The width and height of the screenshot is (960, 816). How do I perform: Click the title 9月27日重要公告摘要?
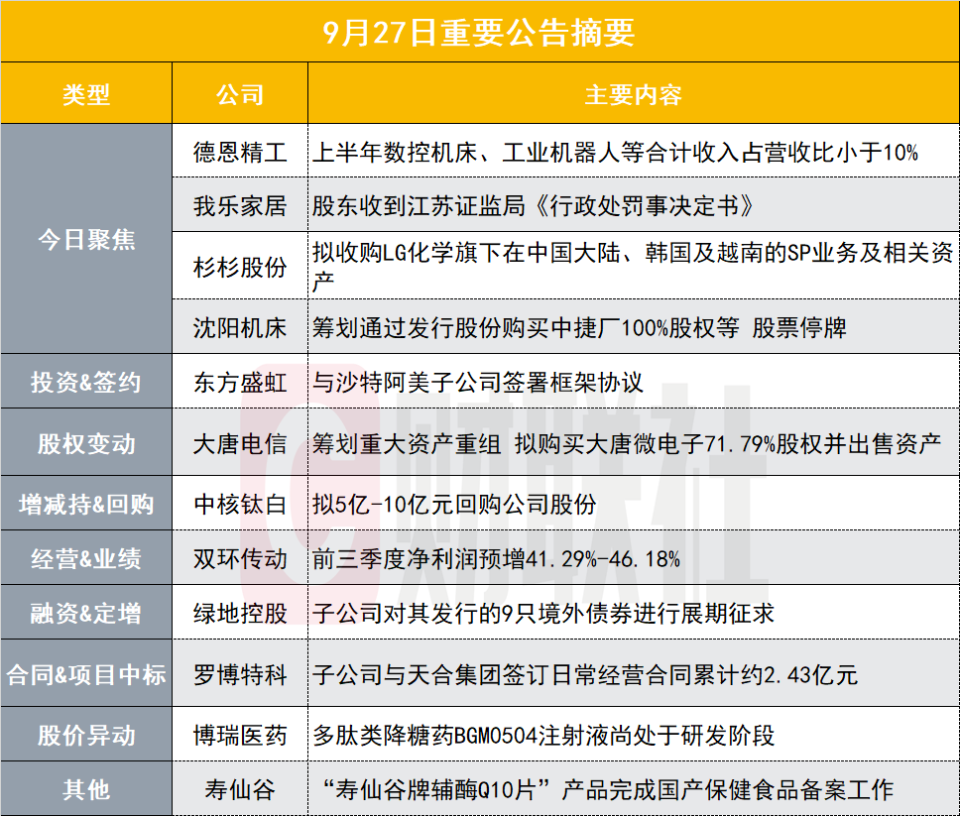[x=479, y=32]
